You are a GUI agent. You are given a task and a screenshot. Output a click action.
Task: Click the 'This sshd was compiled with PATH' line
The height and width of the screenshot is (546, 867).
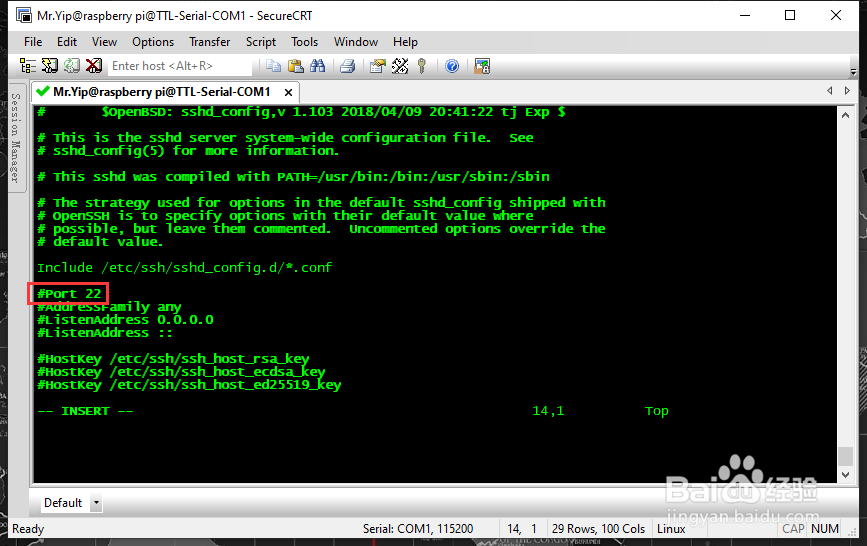coord(293,177)
